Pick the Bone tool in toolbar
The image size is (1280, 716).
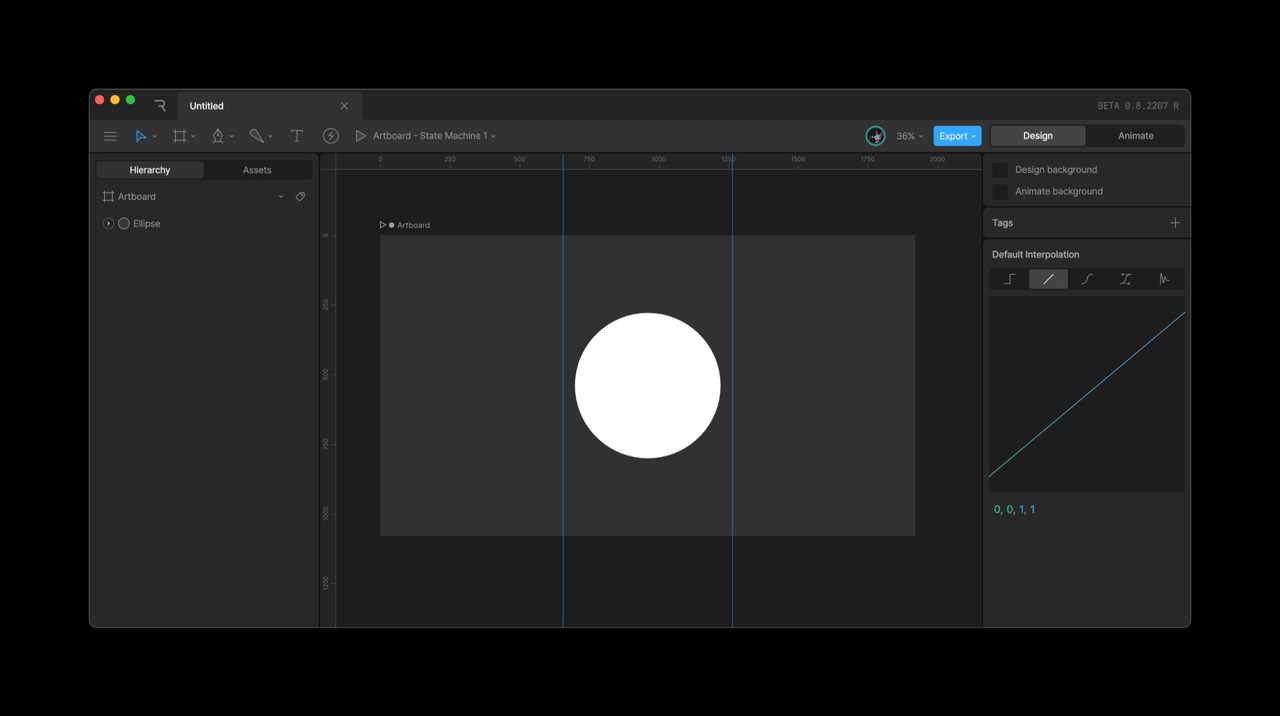256,136
